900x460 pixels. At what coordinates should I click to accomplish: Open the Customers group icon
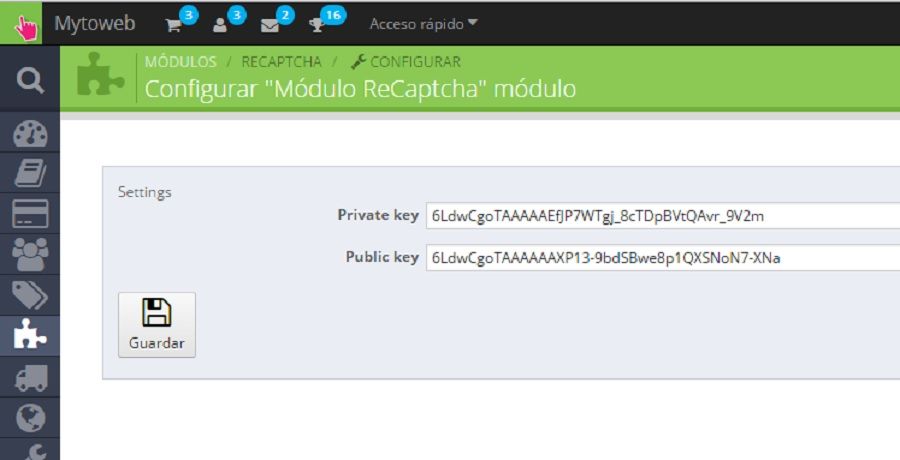coord(30,254)
